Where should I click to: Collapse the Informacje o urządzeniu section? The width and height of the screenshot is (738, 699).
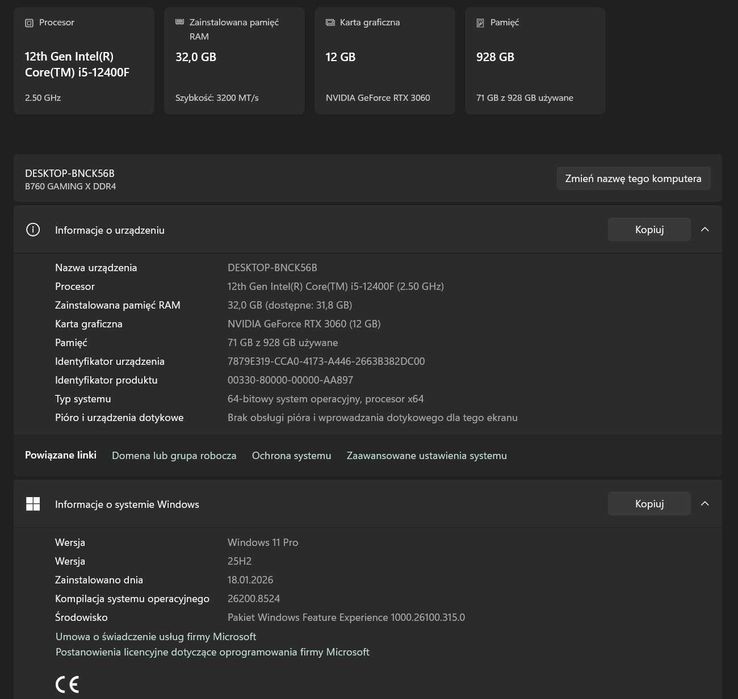[x=705, y=230]
